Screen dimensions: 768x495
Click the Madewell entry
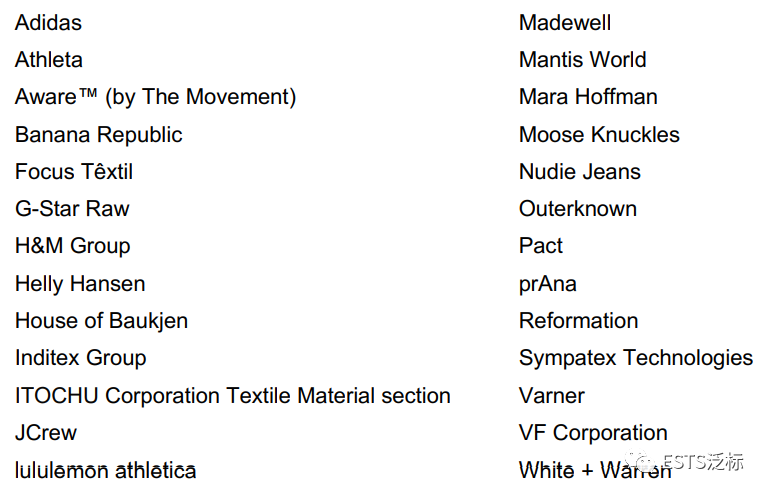pyautogui.click(x=565, y=23)
